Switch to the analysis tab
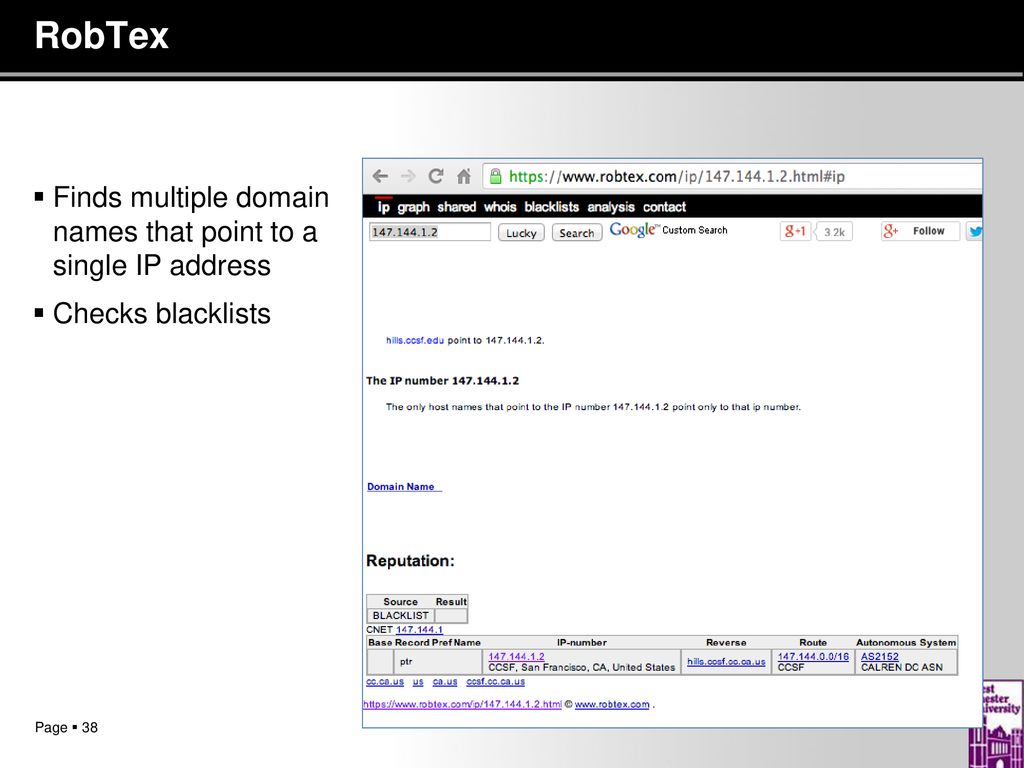1024x768 pixels. (x=611, y=207)
